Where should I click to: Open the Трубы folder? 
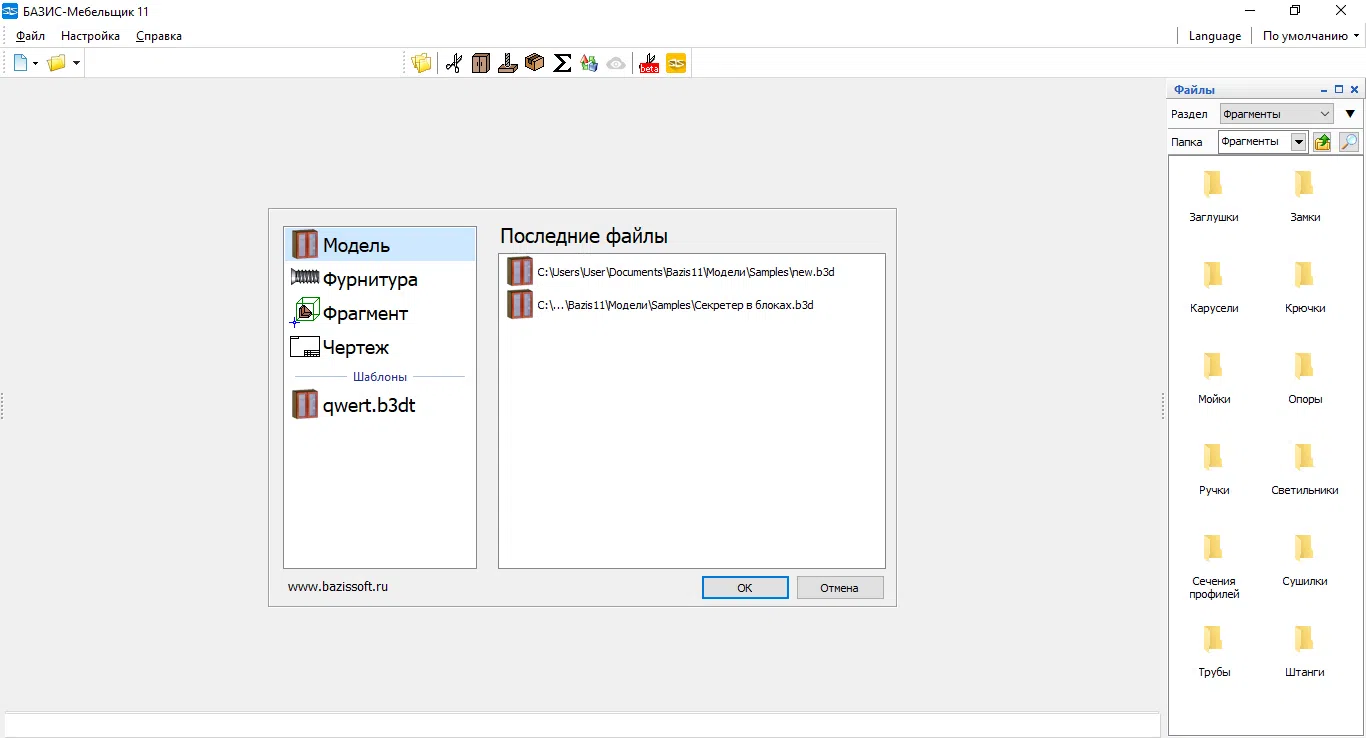pos(1214,650)
